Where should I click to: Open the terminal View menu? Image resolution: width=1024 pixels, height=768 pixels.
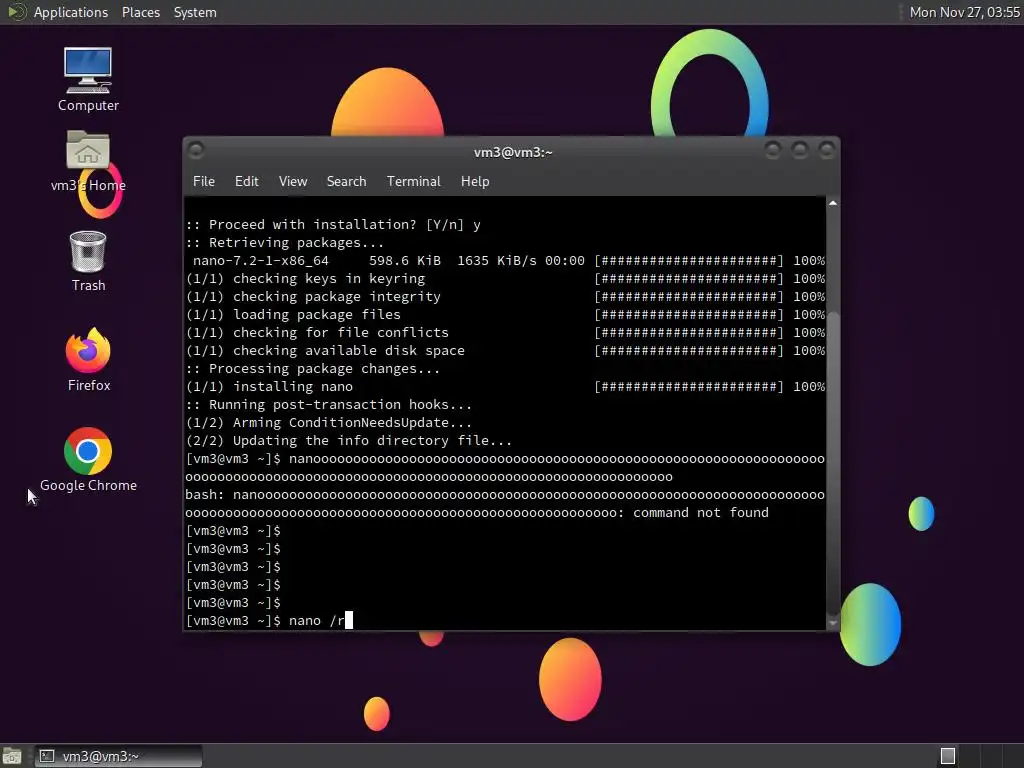tap(293, 182)
